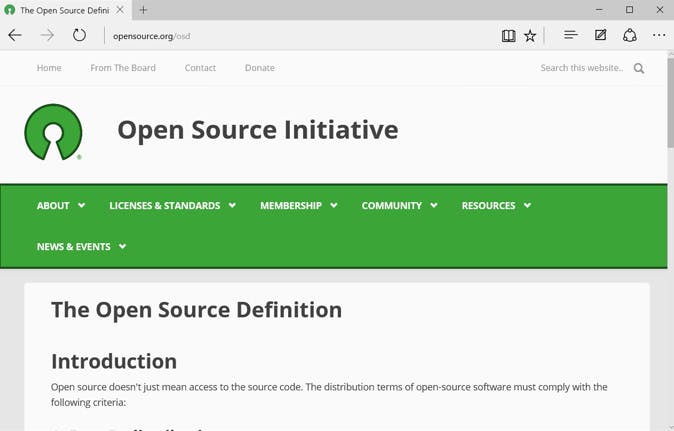
Task: Open Reading view book icon
Action: coord(509,36)
